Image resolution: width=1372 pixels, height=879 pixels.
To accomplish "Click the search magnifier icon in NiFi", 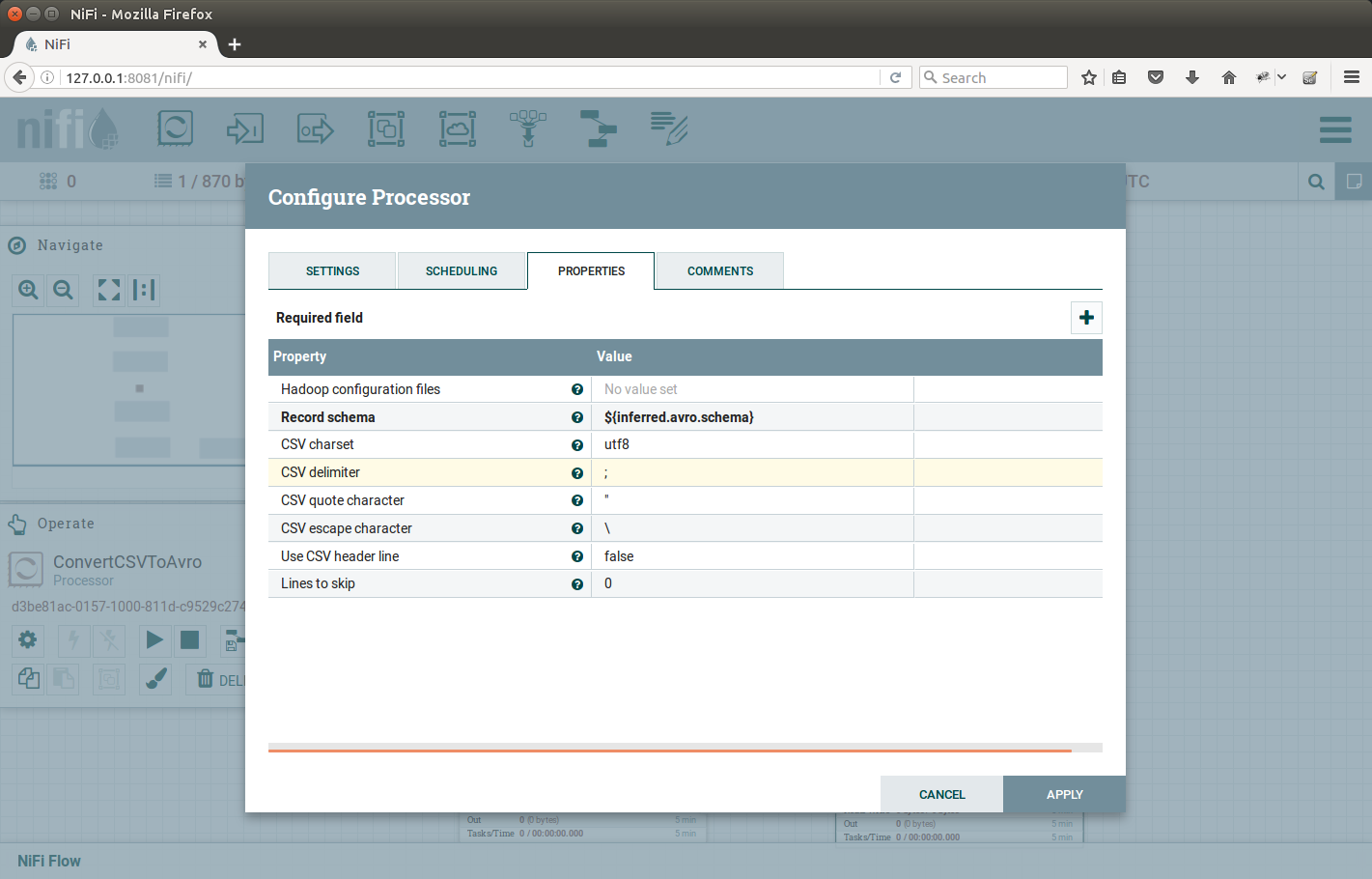I will pos(1316,182).
